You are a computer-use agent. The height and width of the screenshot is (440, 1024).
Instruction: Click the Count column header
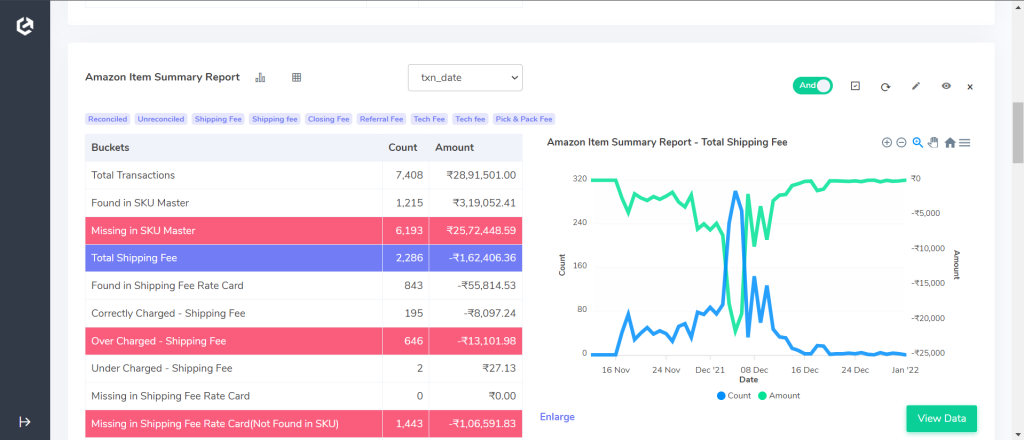tap(406, 148)
